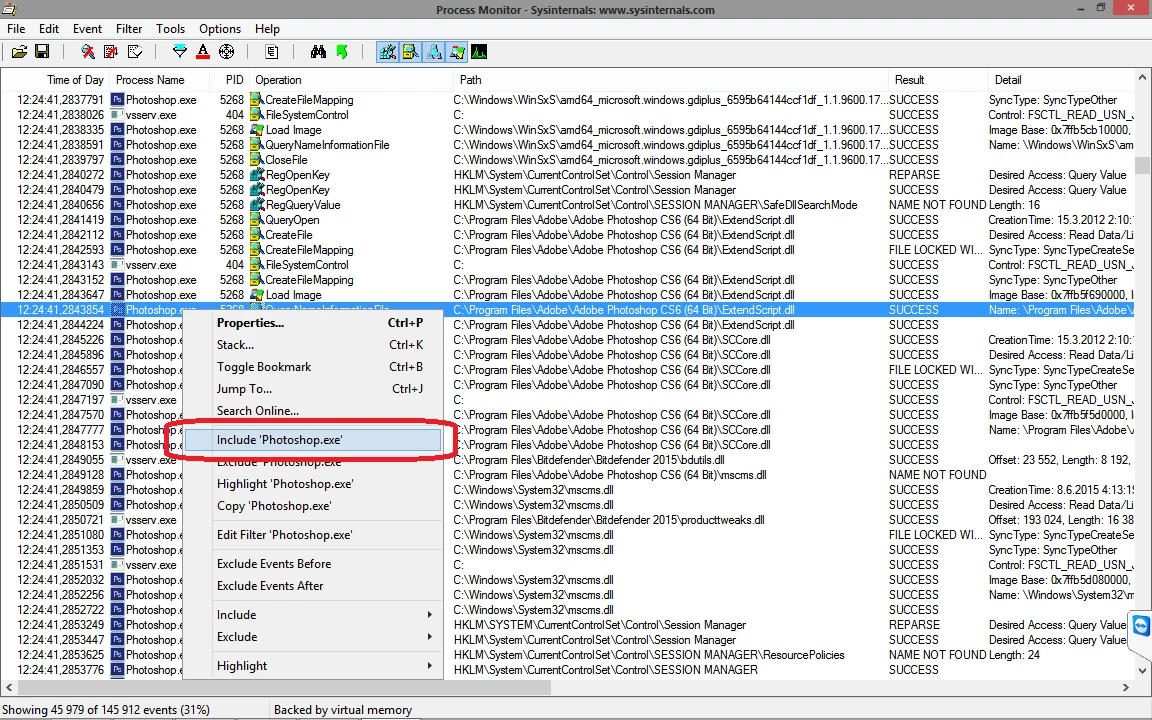Click Load Image icon in row 12:24:41,2838335
The width and height of the screenshot is (1152, 720).
point(256,129)
